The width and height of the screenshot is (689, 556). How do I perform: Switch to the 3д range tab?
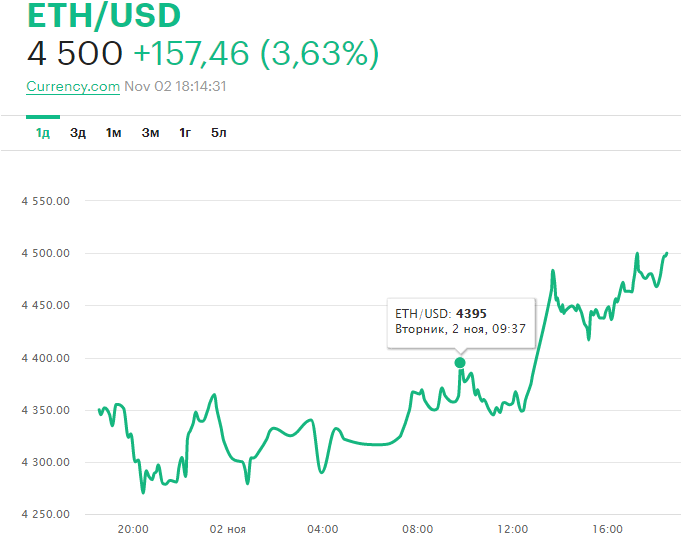click(78, 133)
